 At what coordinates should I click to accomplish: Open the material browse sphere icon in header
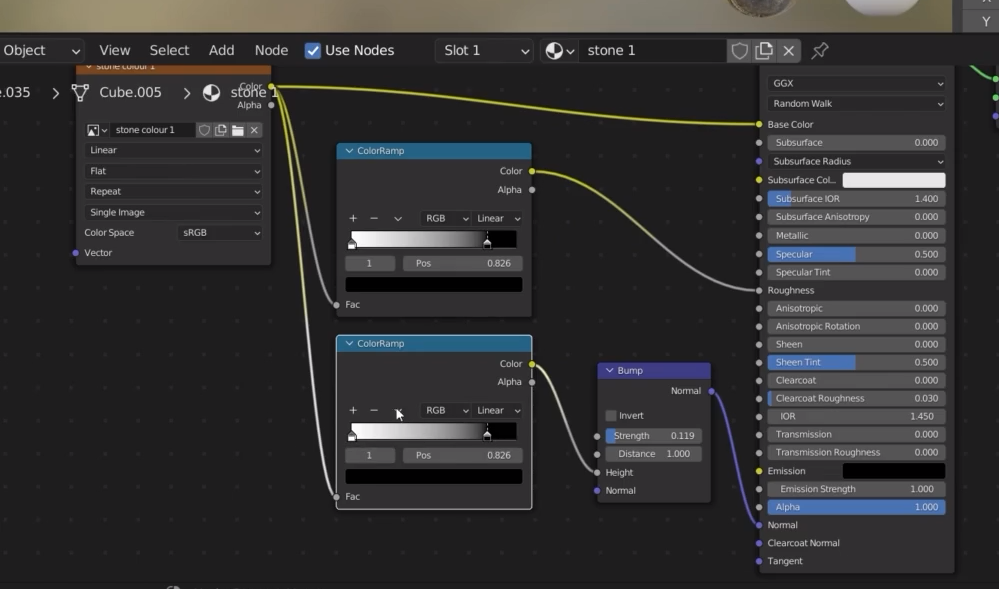[x=559, y=50]
